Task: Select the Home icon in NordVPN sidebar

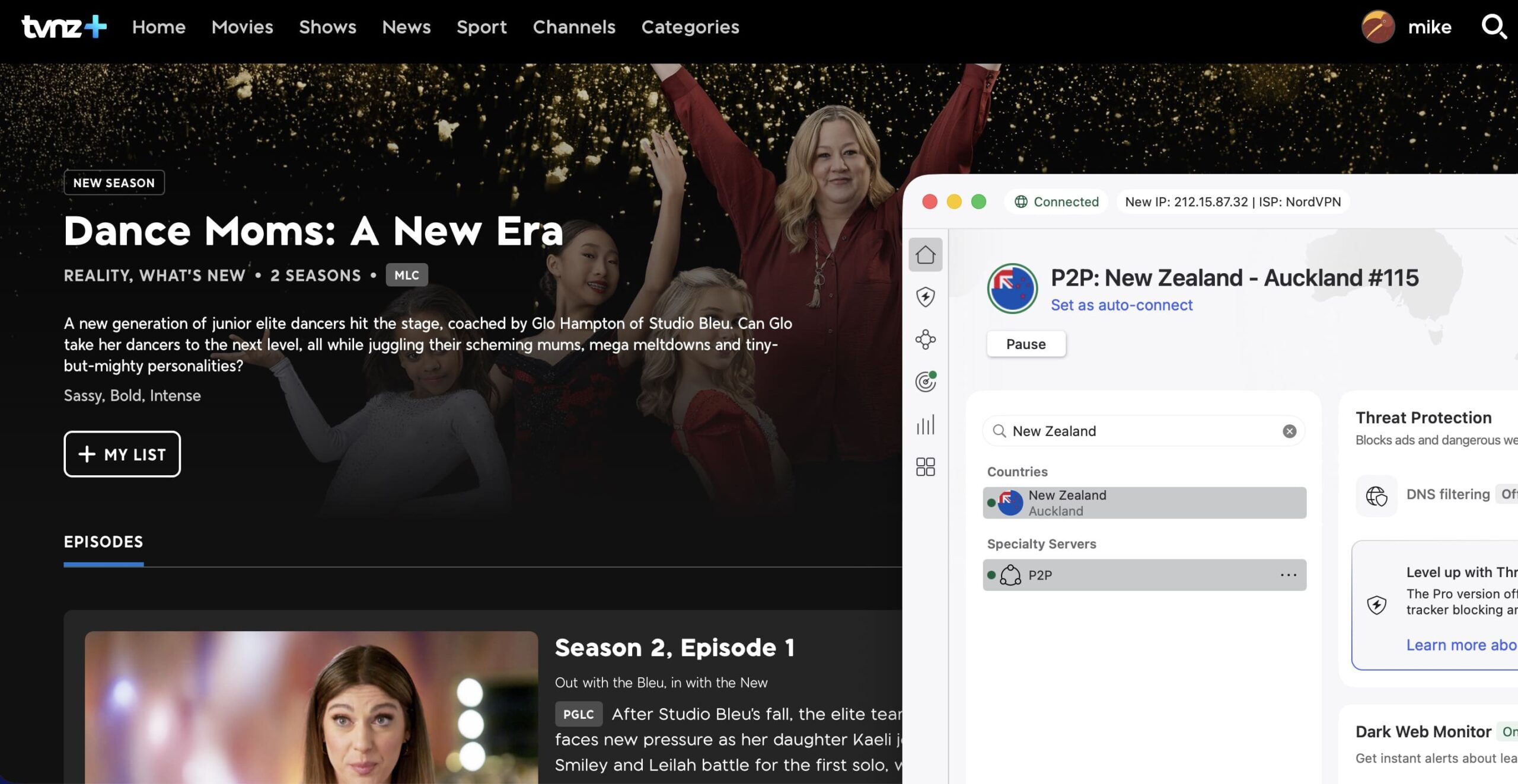Action: [926, 254]
